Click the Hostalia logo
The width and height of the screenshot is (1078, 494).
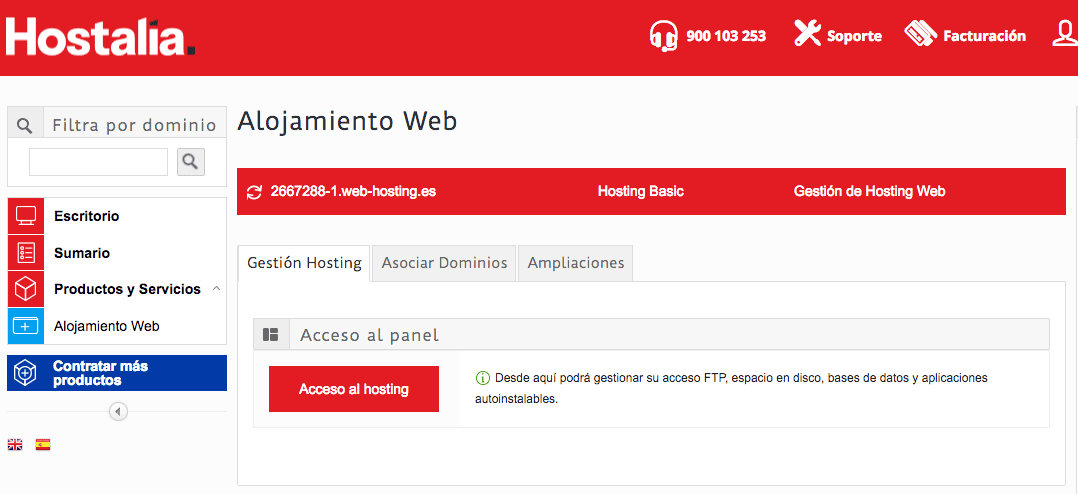tap(100, 36)
